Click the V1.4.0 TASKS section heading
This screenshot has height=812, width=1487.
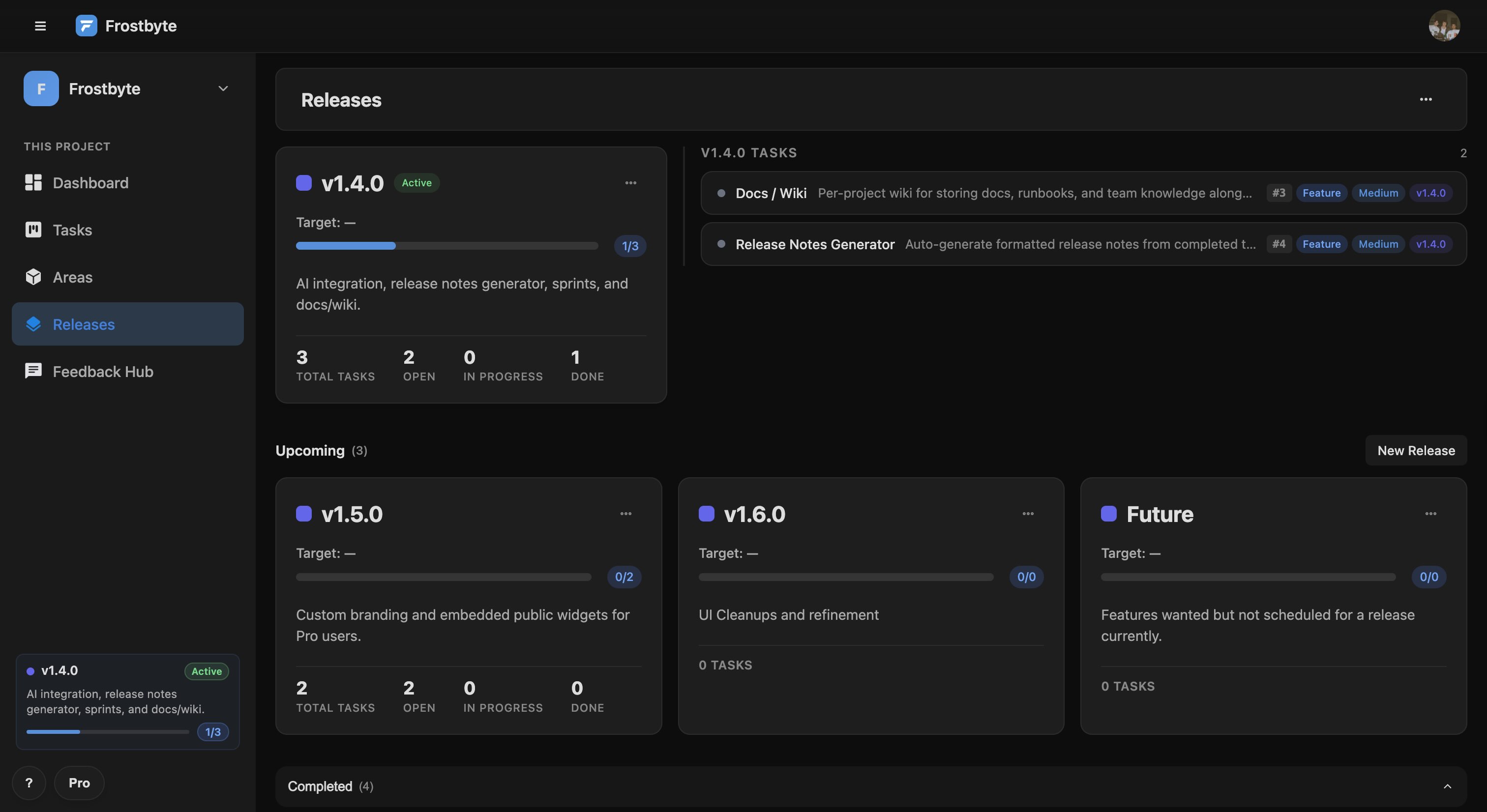(749, 153)
